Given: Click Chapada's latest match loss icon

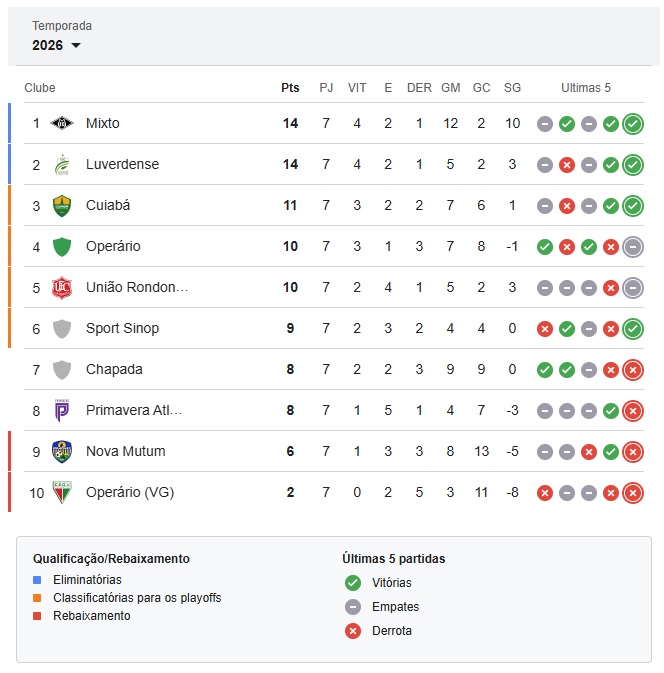Looking at the screenshot, I should tap(632, 370).
